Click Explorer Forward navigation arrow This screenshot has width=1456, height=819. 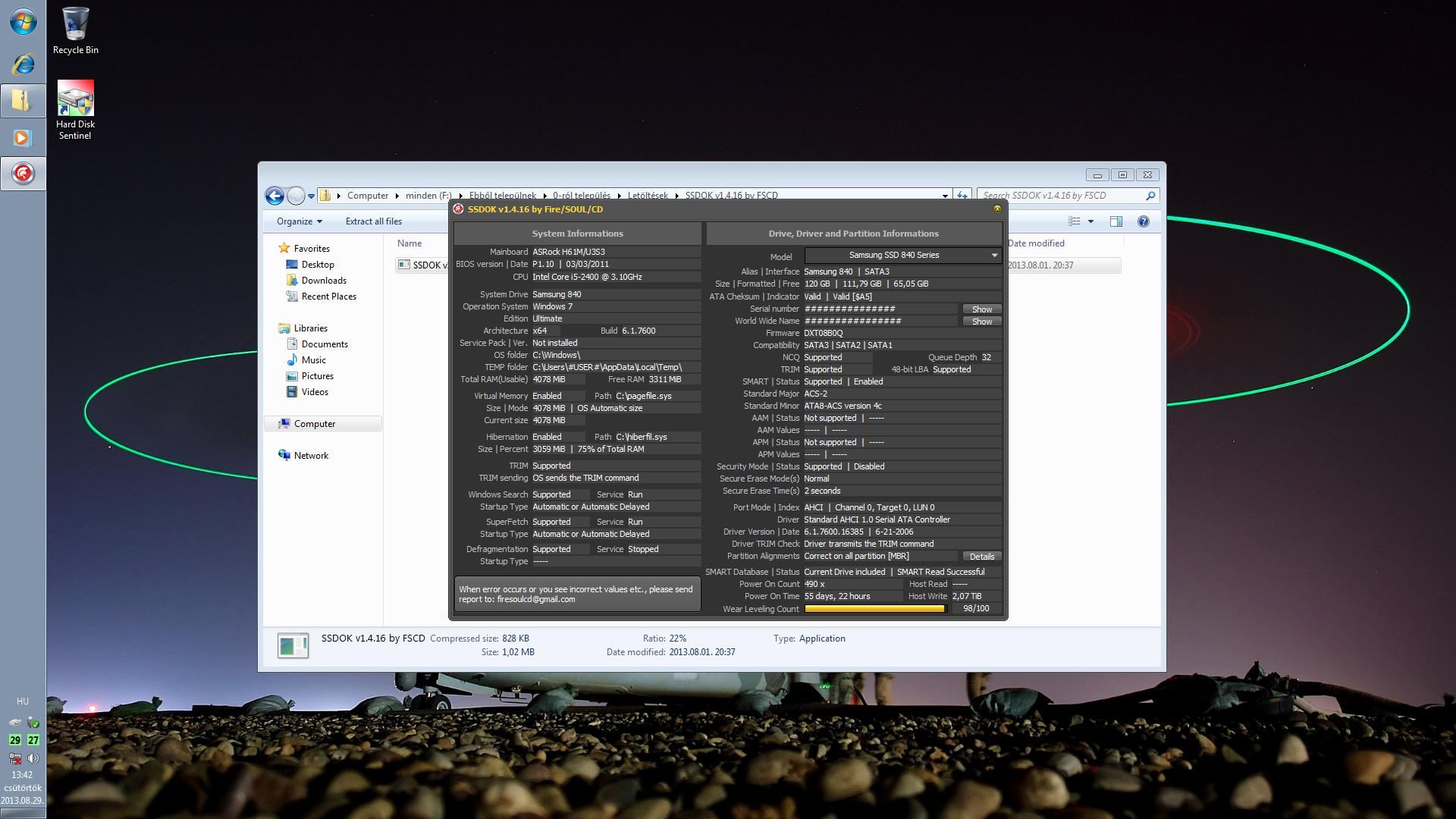pyautogui.click(x=296, y=196)
